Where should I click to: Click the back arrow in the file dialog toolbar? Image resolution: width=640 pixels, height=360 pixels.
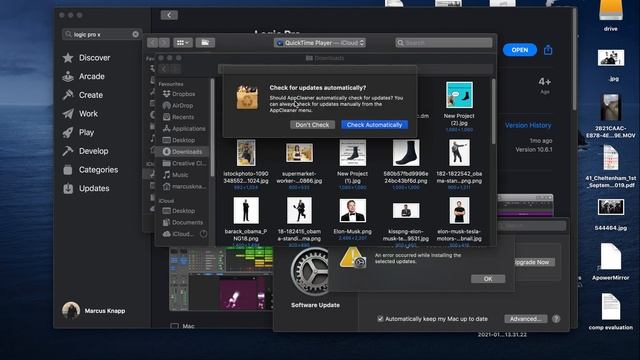click(x=153, y=42)
